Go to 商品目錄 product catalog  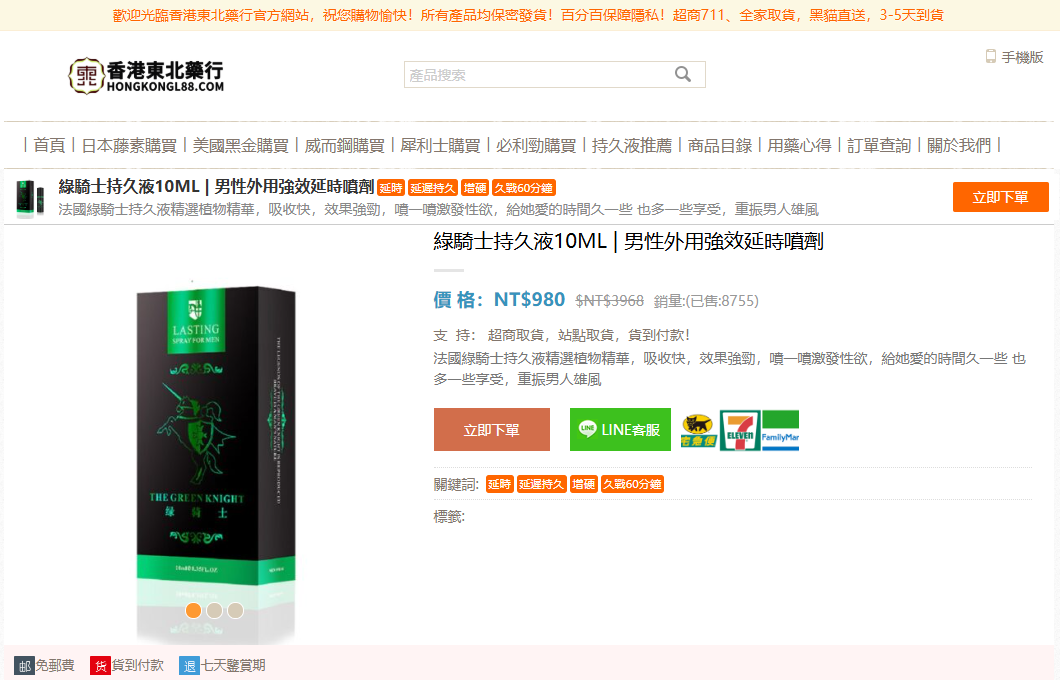click(720, 145)
